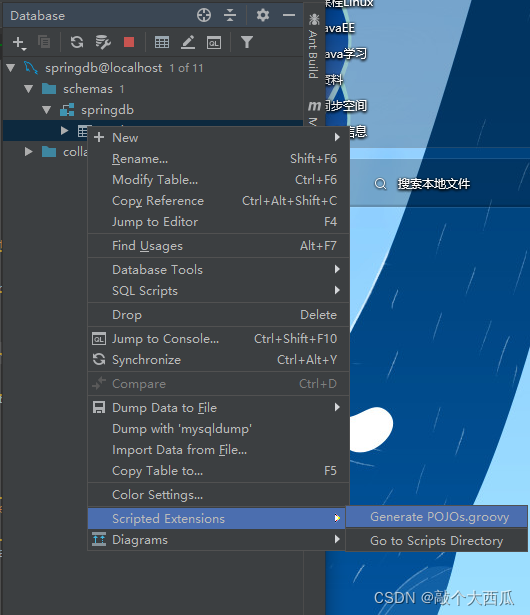530x615 pixels.
Task: Choose Find Usages
Action: coord(218,246)
